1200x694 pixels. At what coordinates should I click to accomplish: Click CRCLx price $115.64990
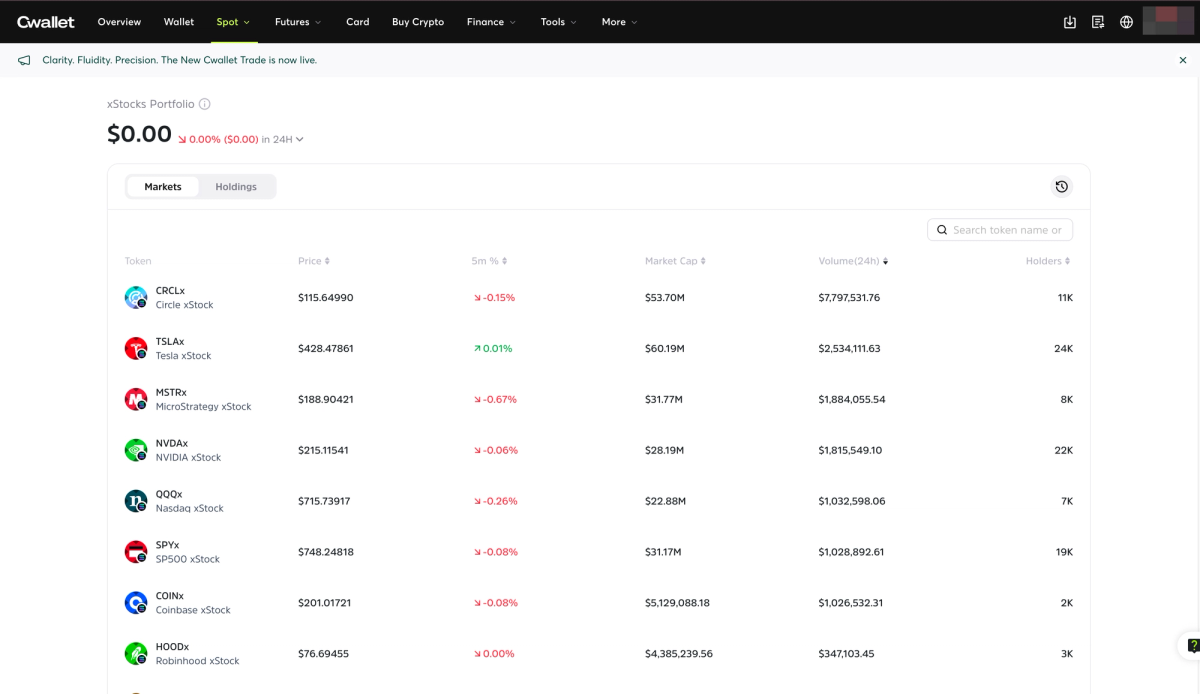326,298
